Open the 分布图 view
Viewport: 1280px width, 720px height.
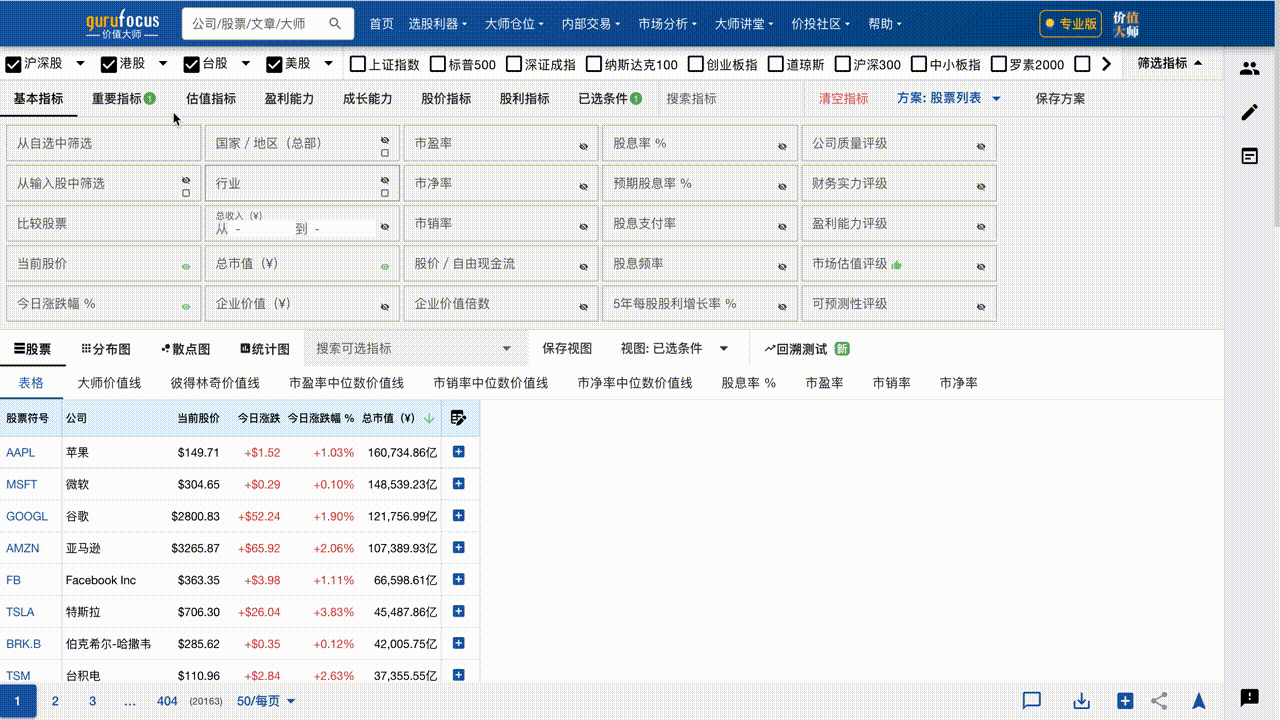point(106,349)
